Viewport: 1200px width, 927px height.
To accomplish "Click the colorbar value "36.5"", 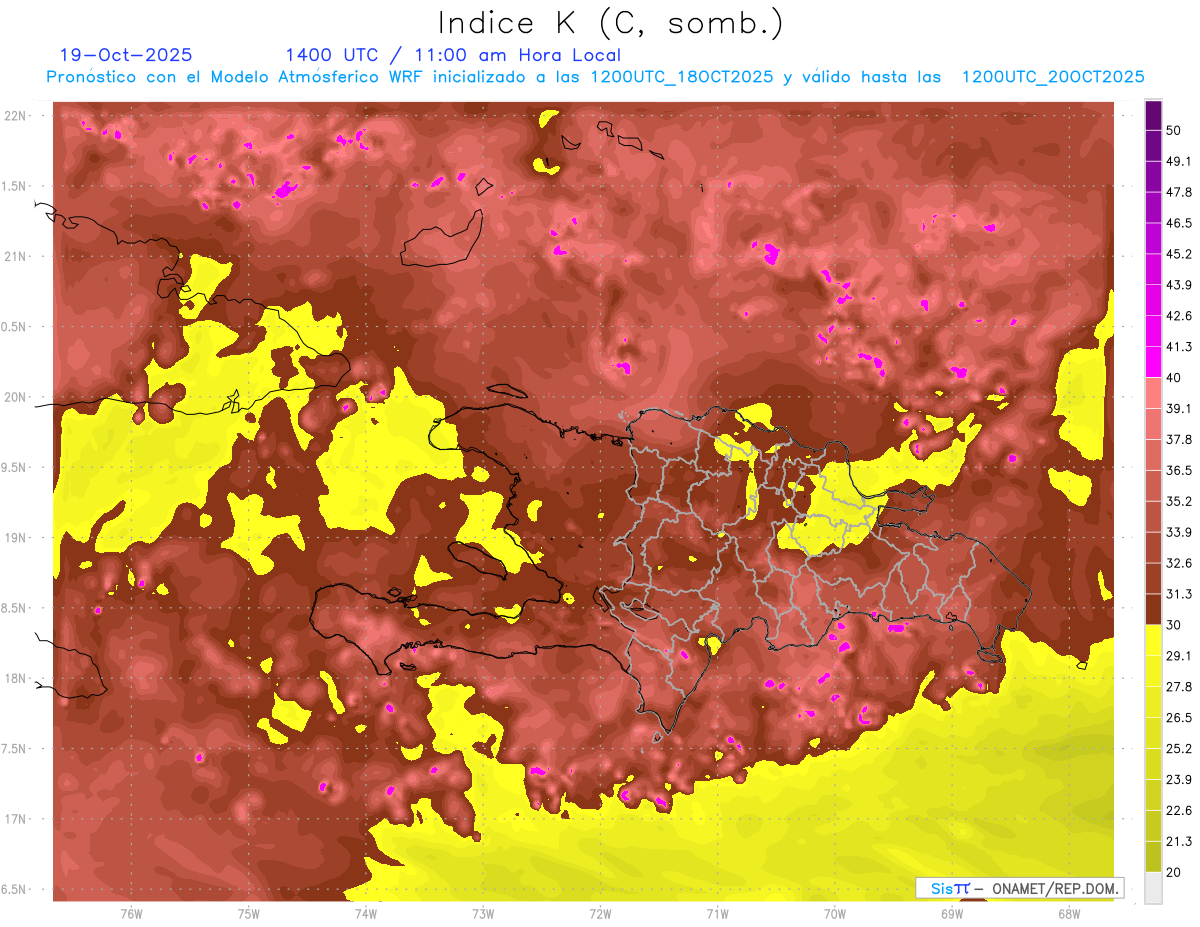I will 1180,470.
